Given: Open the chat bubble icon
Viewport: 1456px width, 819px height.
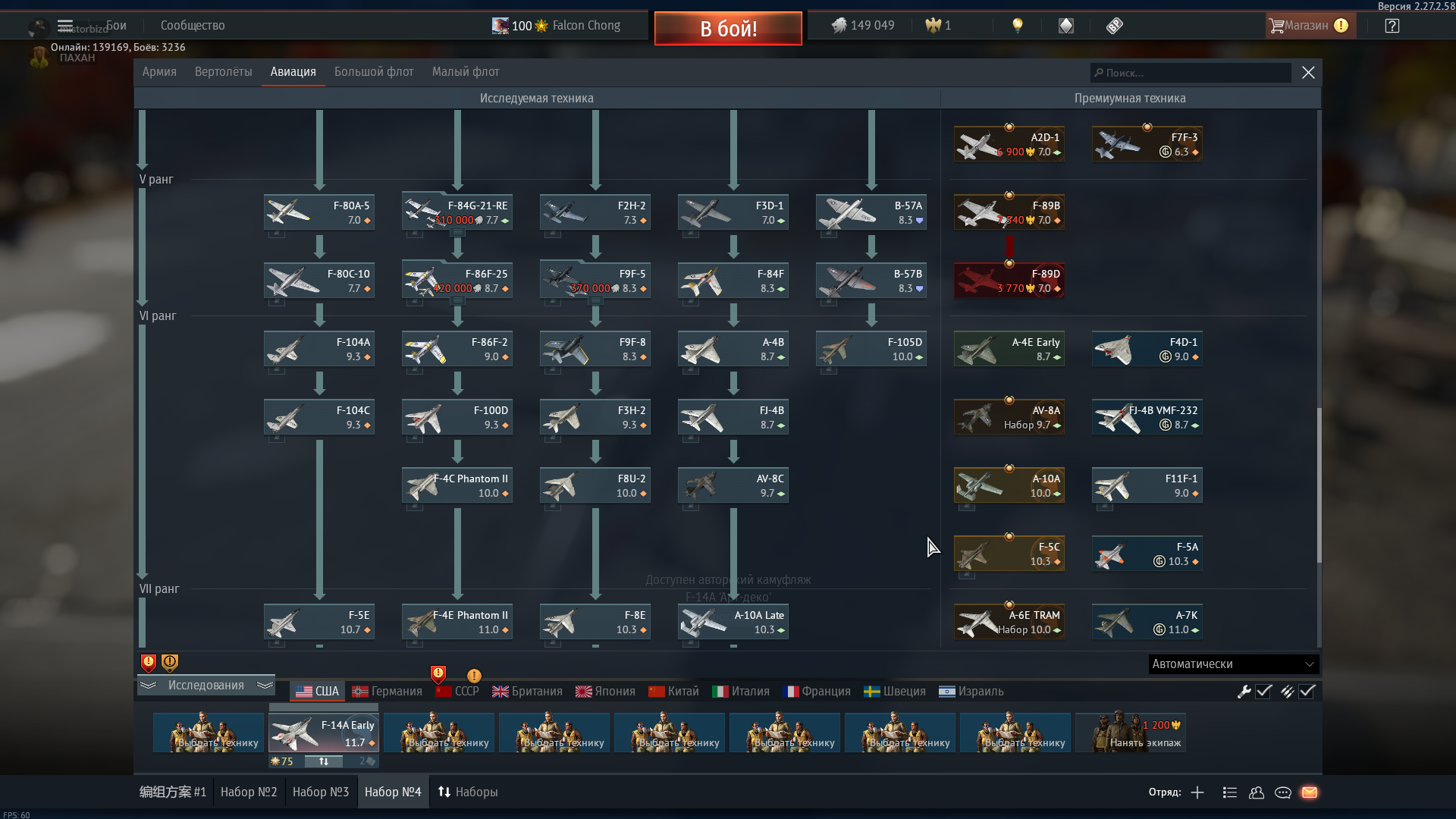Looking at the screenshot, I should click(1283, 792).
